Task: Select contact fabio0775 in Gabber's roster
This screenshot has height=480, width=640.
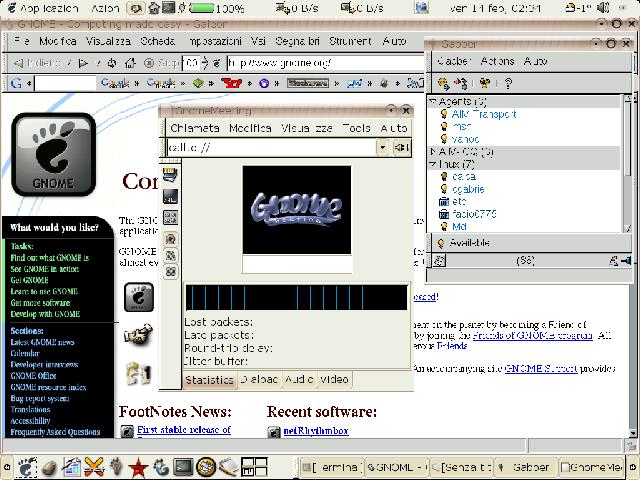Action: pyautogui.click(x=474, y=214)
